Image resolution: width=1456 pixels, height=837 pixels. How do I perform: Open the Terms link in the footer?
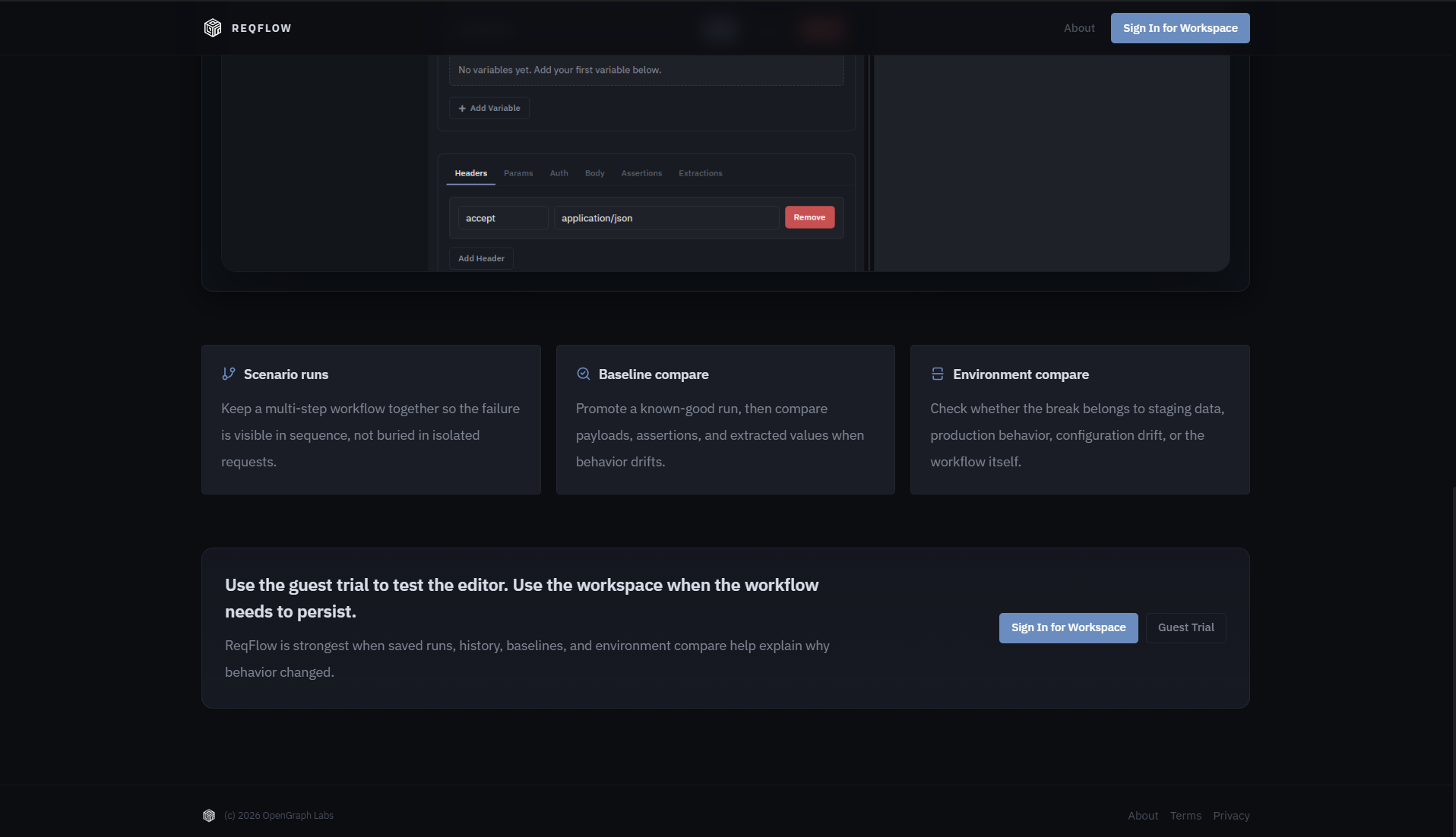pyautogui.click(x=1185, y=815)
